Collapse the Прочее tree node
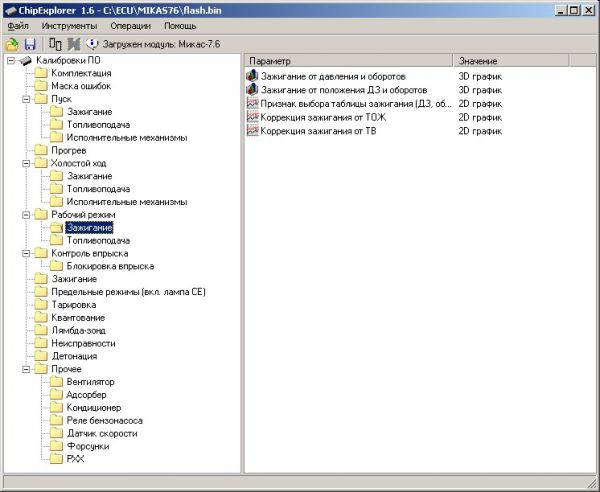The image size is (600, 492). [x=26, y=369]
